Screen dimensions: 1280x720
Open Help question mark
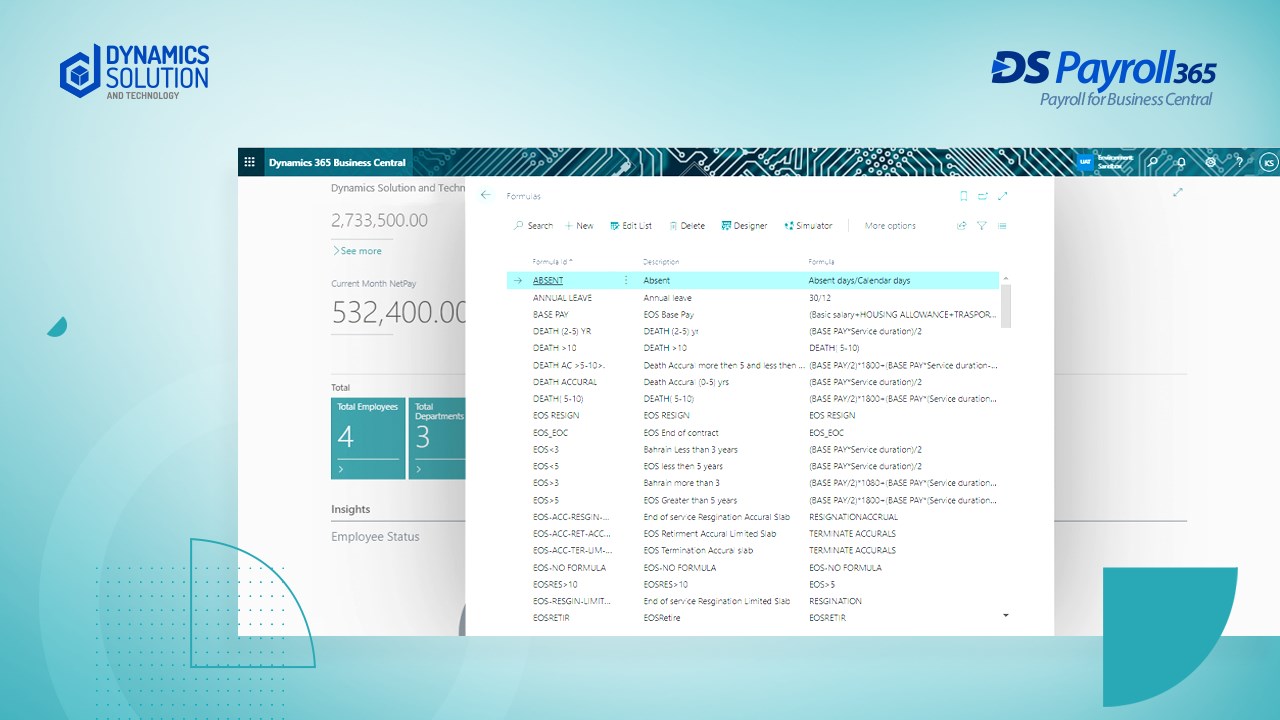tap(1239, 162)
